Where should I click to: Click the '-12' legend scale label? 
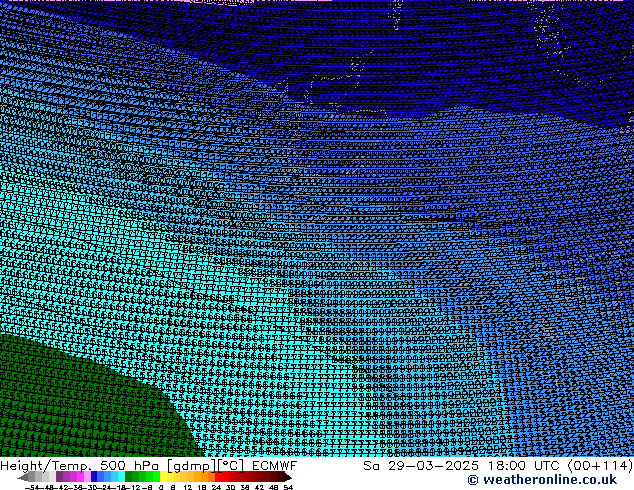pyautogui.click(x=132, y=488)
